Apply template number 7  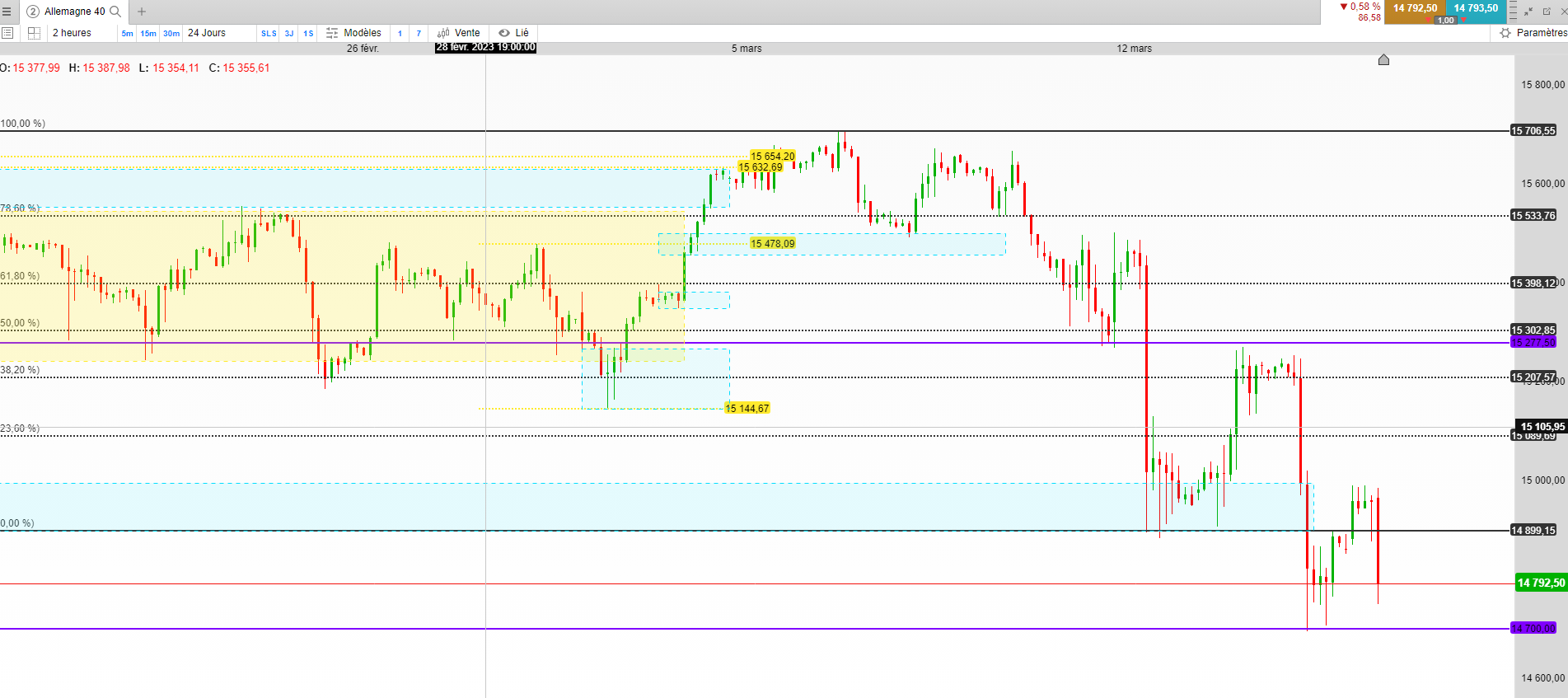pos(419,34)
